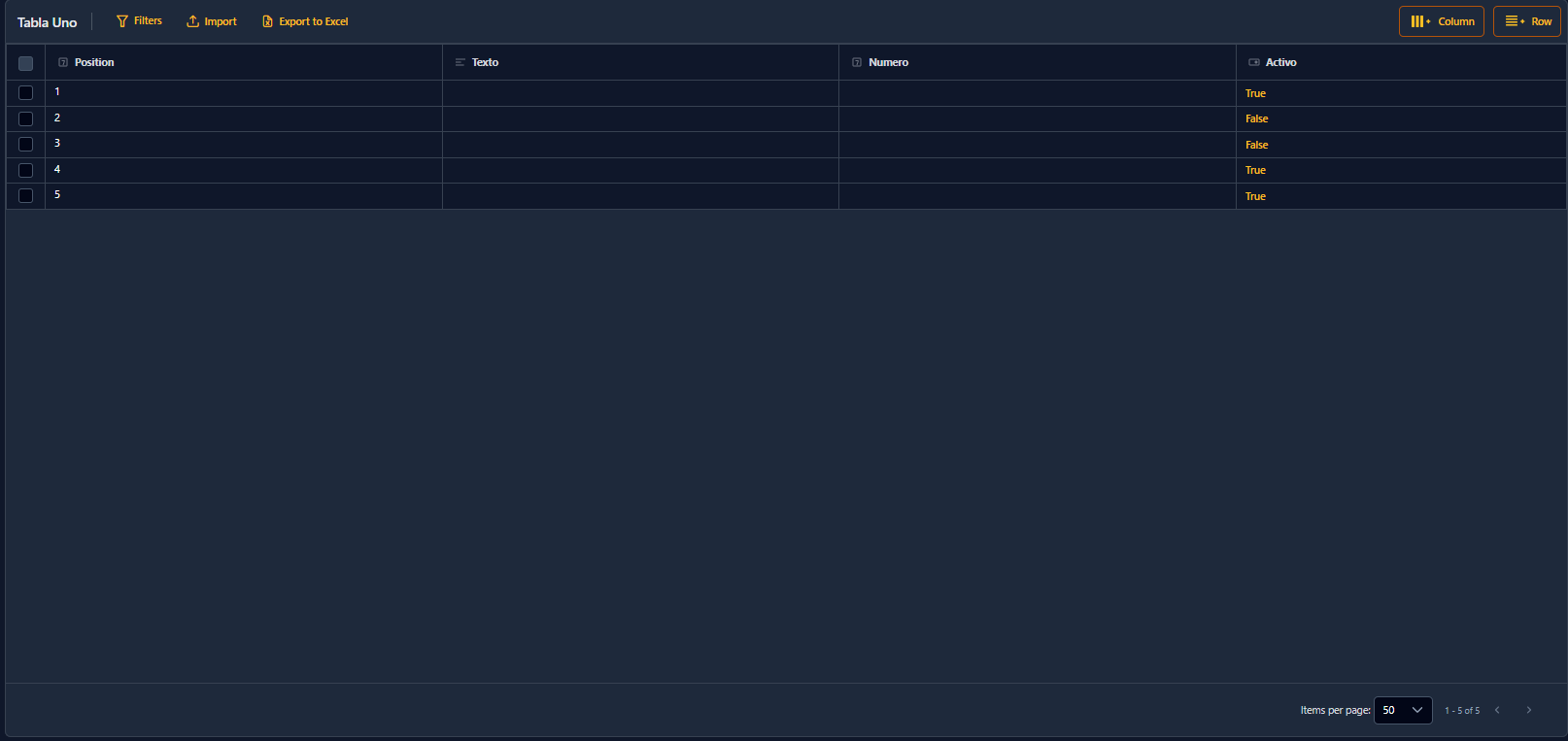Click the Filters funnel icon
Screen dimensions: 1568x741
[122, 21]
